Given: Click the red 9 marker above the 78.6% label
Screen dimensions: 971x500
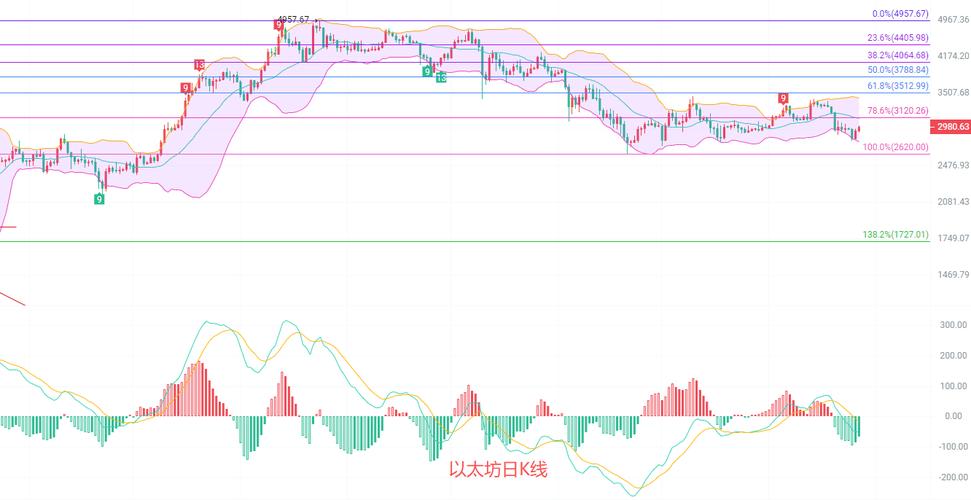Looking at the screenshot, I should [x=783, y=98].
